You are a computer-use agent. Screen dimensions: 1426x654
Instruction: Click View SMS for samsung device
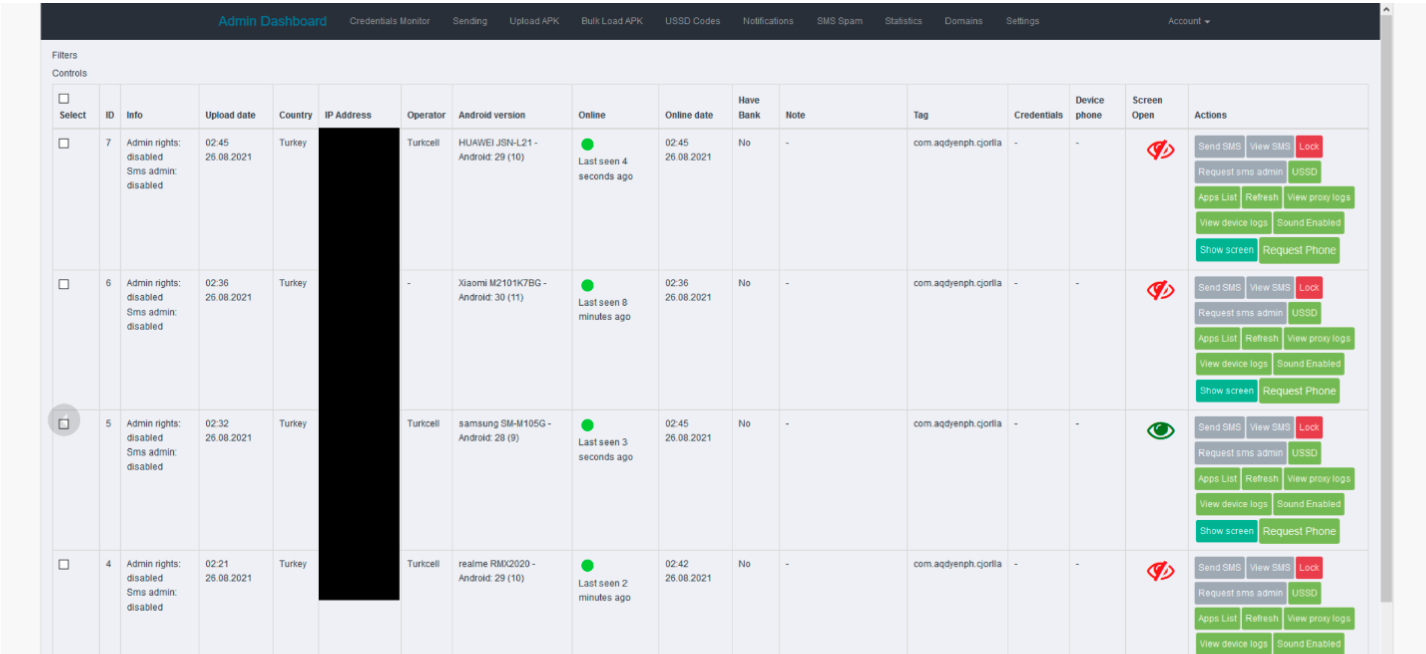[x=1270, y=427]
